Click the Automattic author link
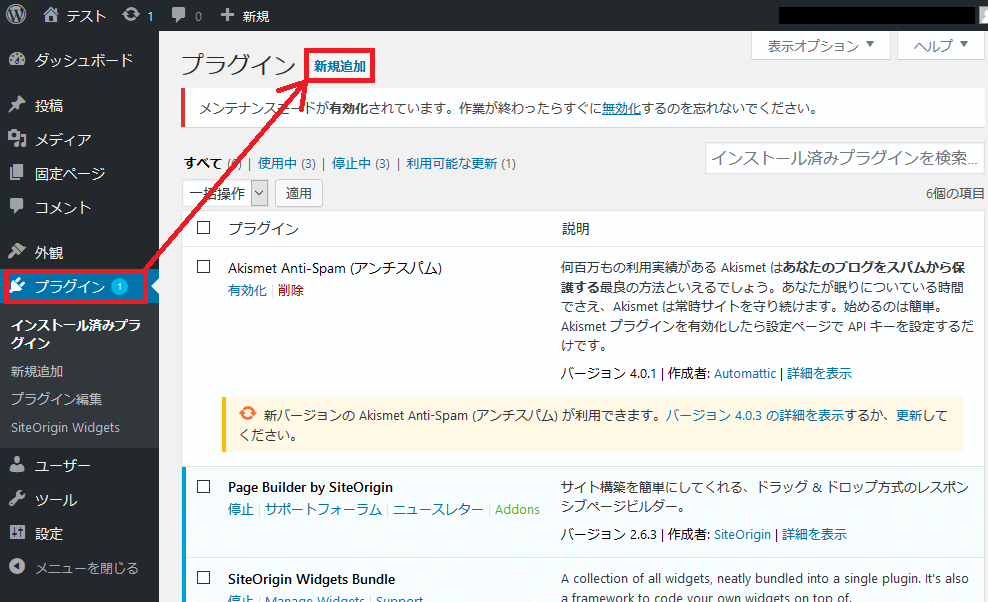Screen dimensions: 988x602 coord(745,373)
